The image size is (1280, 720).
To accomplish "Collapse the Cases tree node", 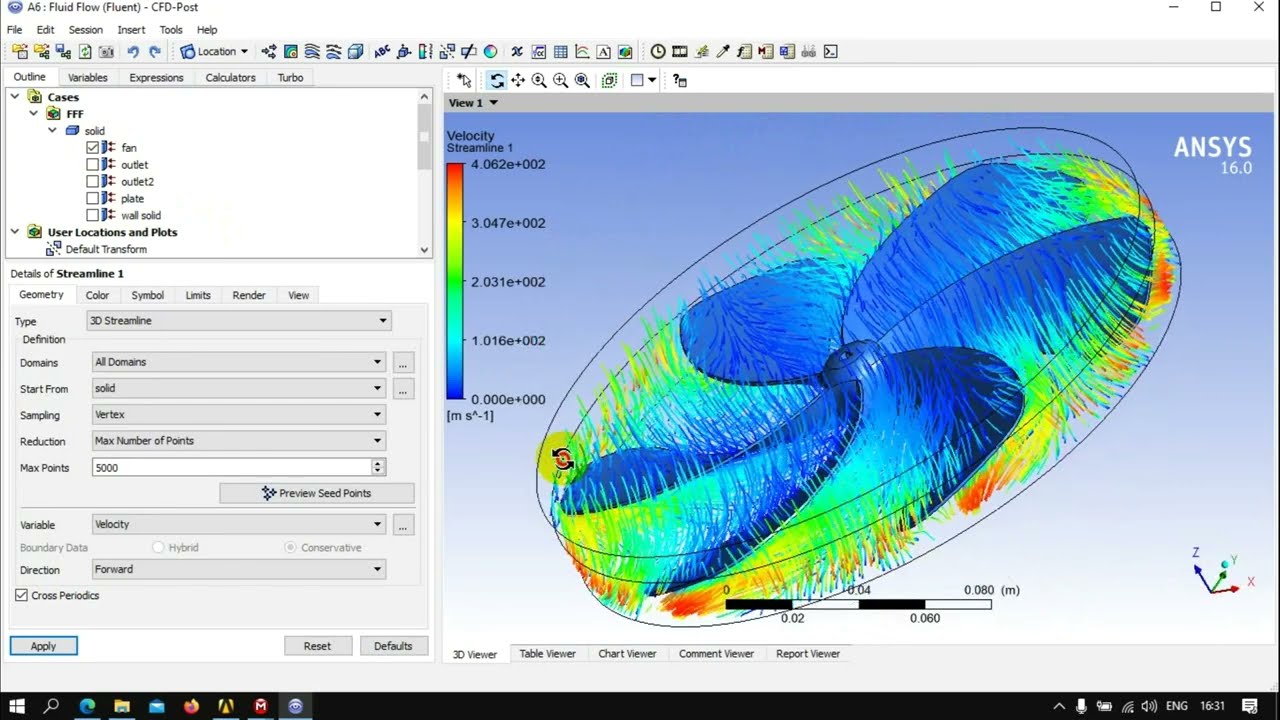I will pos(15,97).
